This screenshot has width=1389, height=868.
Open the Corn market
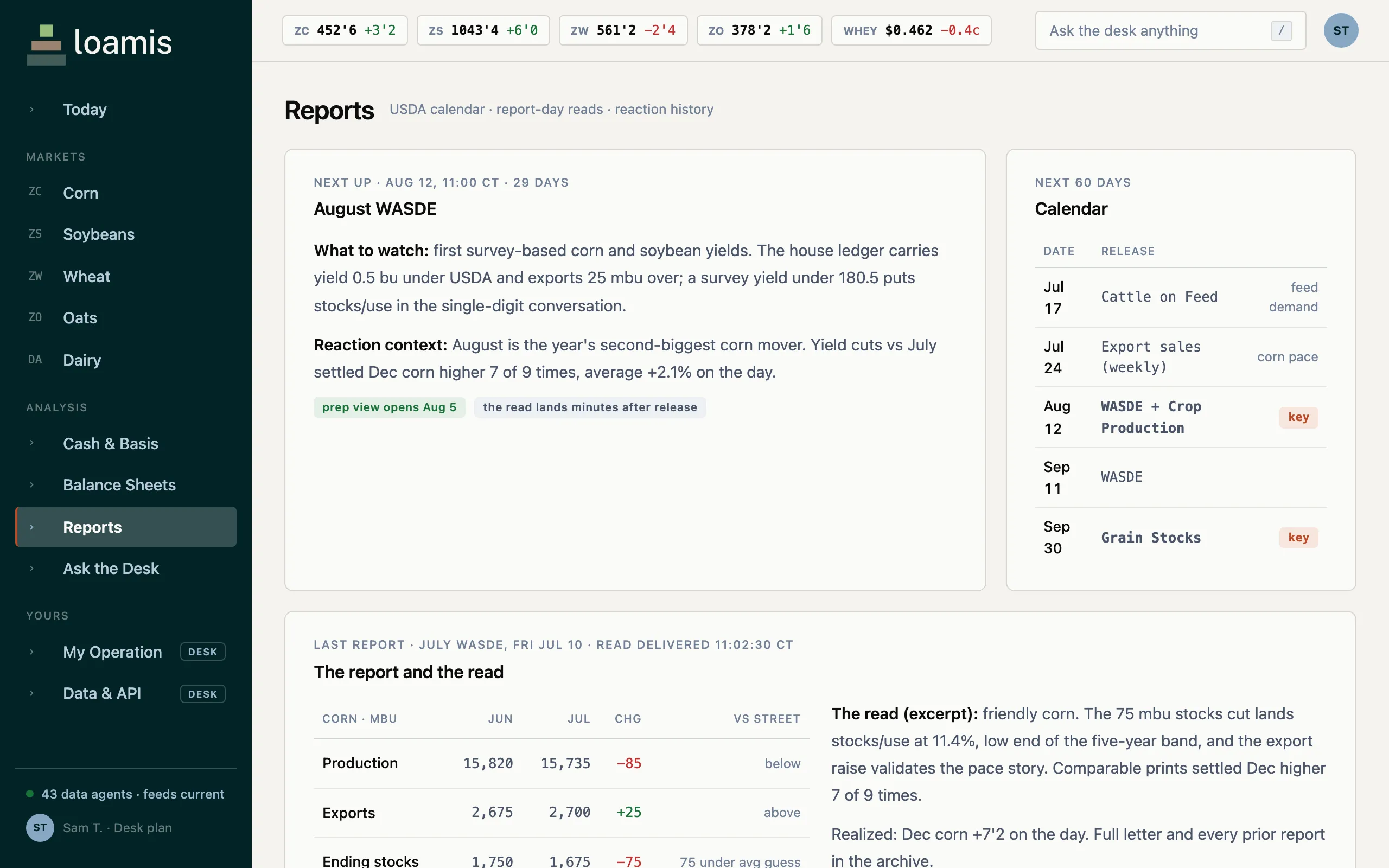click(x=126, y=193)
